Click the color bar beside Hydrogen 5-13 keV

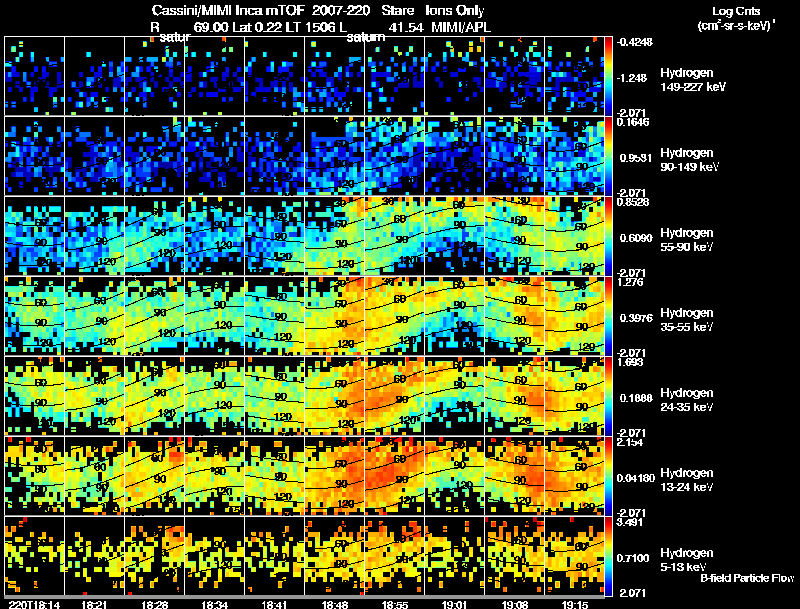point(608,556)
